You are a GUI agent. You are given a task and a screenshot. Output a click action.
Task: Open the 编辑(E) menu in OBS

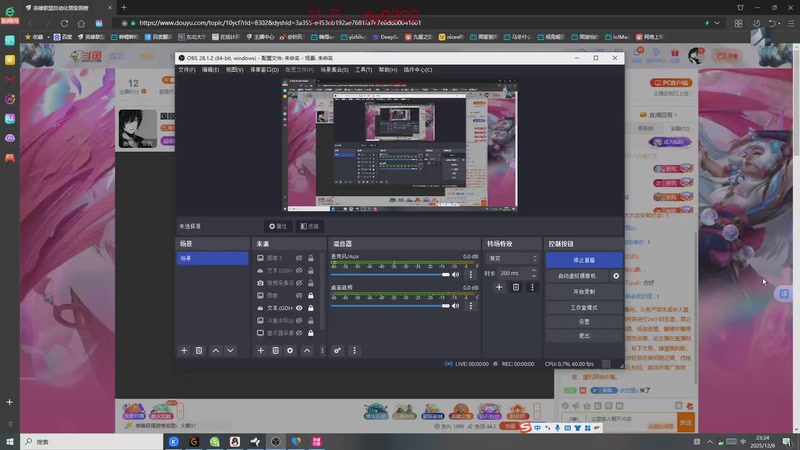click(210, 70)
